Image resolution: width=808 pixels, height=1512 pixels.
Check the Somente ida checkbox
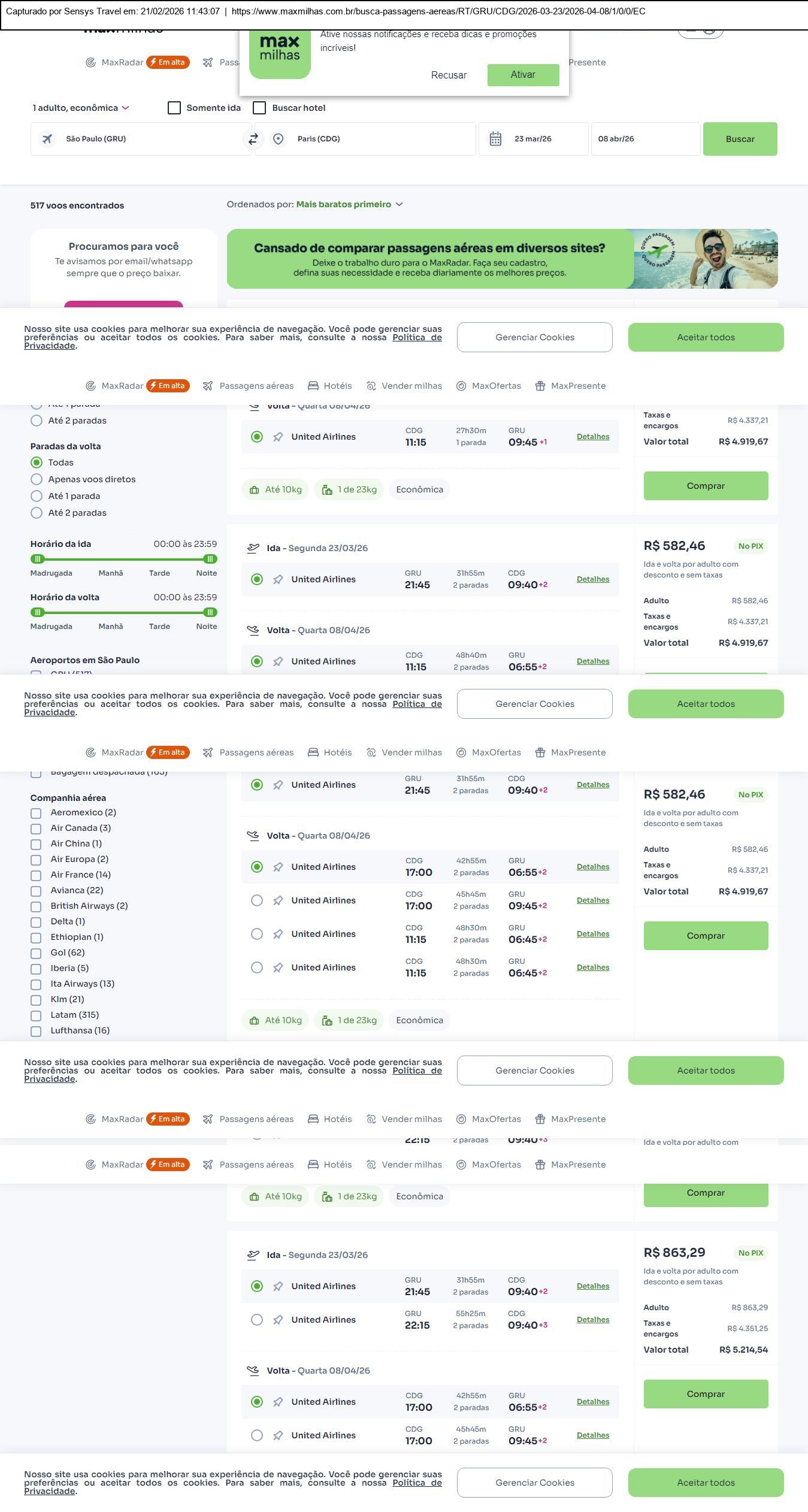(x=174, y=108)
